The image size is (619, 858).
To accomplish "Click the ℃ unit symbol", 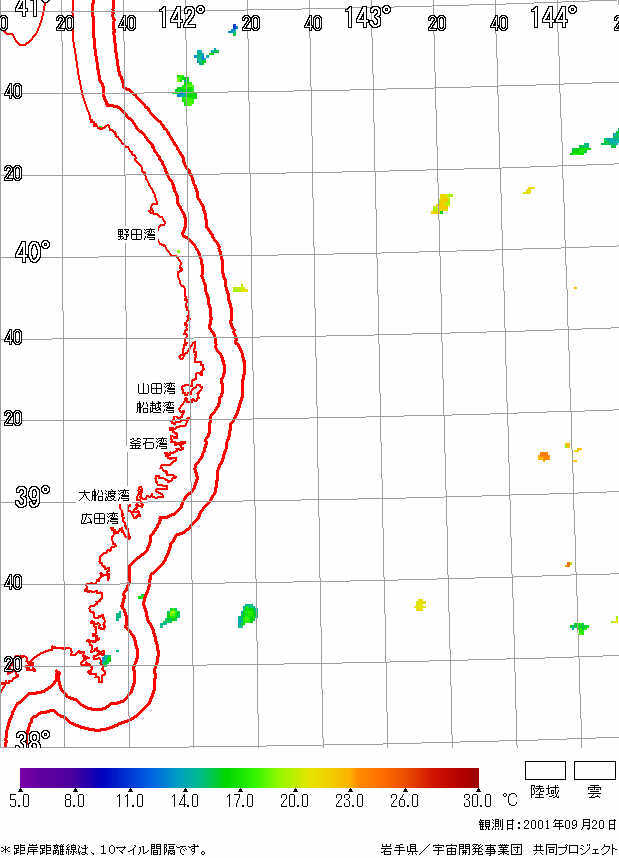I will (510, 800).
